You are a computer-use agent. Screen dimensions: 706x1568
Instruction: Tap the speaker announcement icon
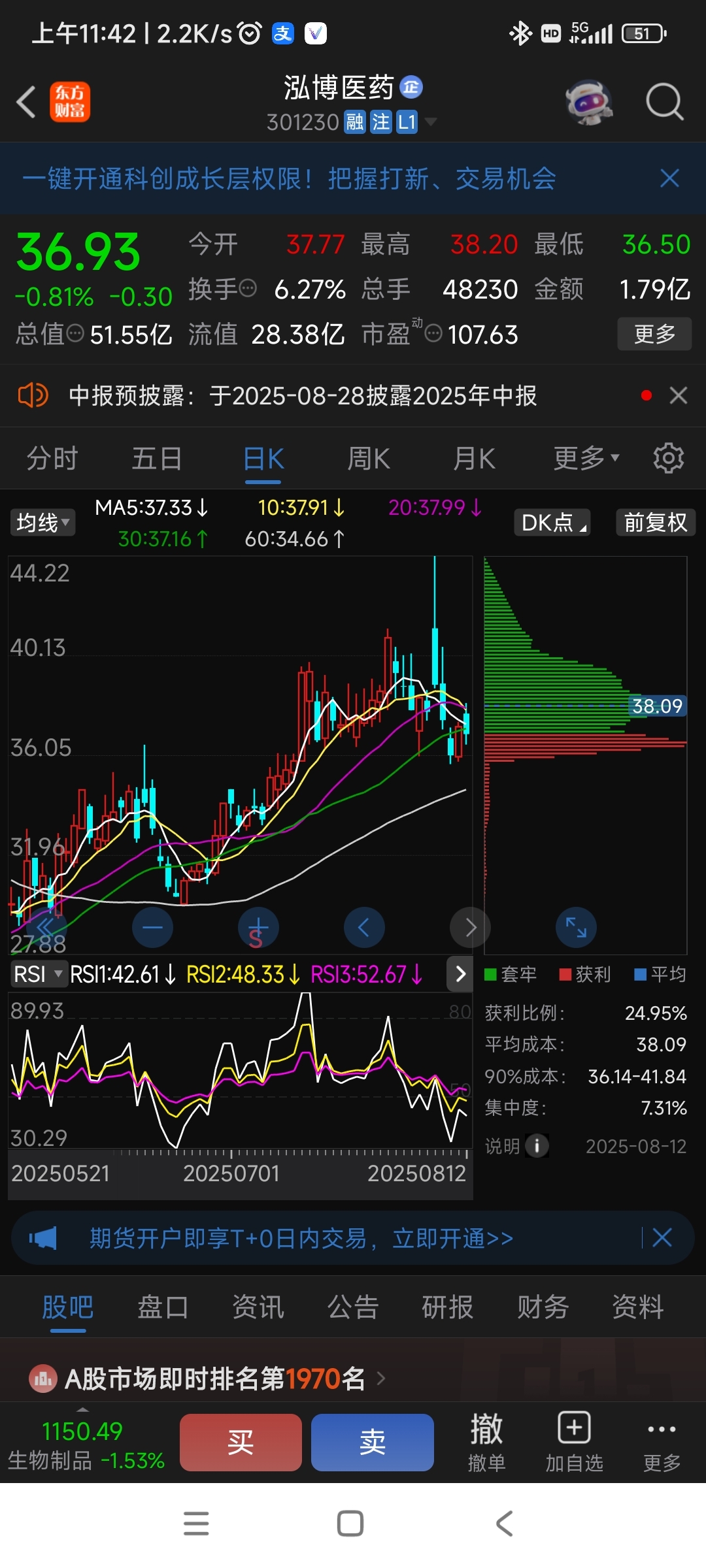point(33,395)
